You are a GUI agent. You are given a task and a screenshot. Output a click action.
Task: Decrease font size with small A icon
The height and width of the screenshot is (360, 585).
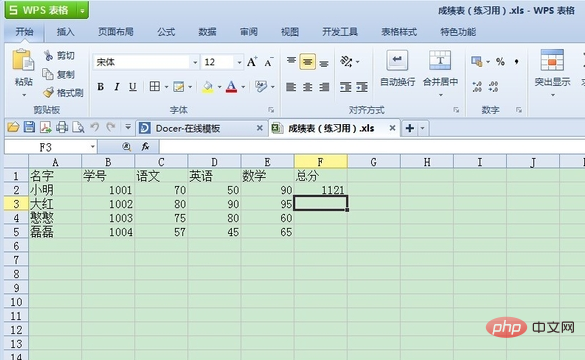(269, 62)
